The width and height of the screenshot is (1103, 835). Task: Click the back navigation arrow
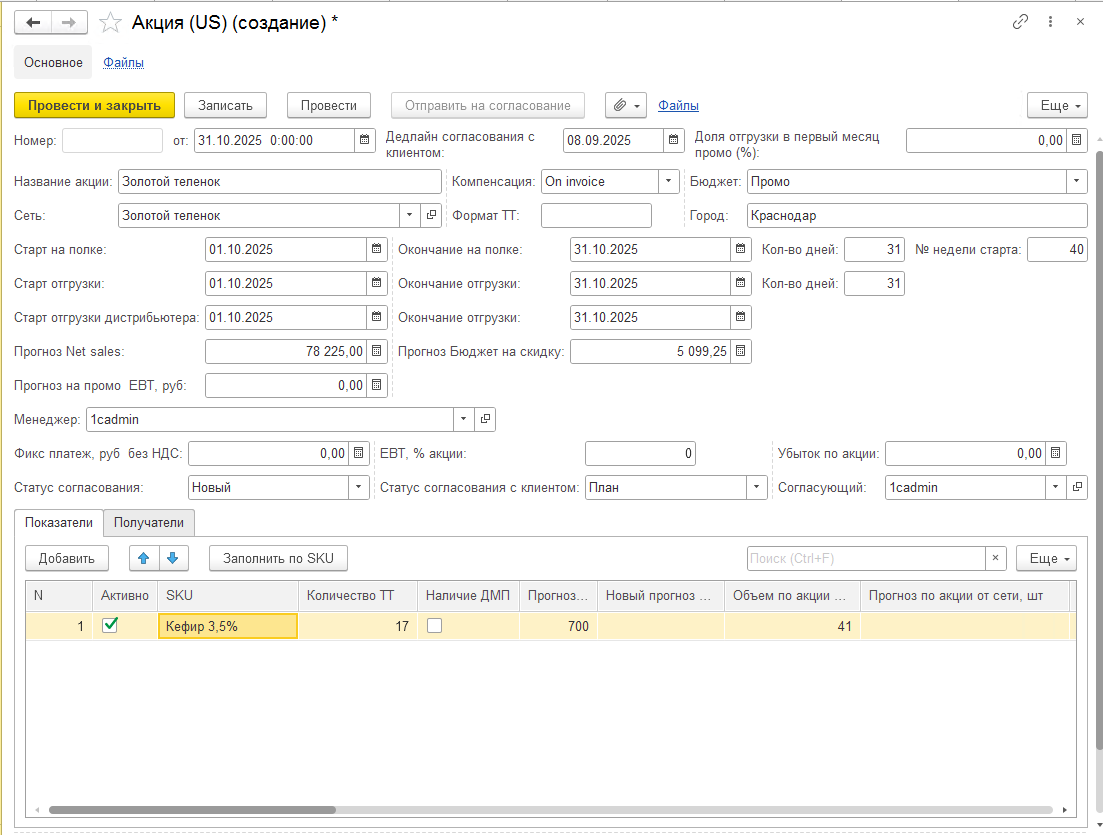click(x=33, y=22)
